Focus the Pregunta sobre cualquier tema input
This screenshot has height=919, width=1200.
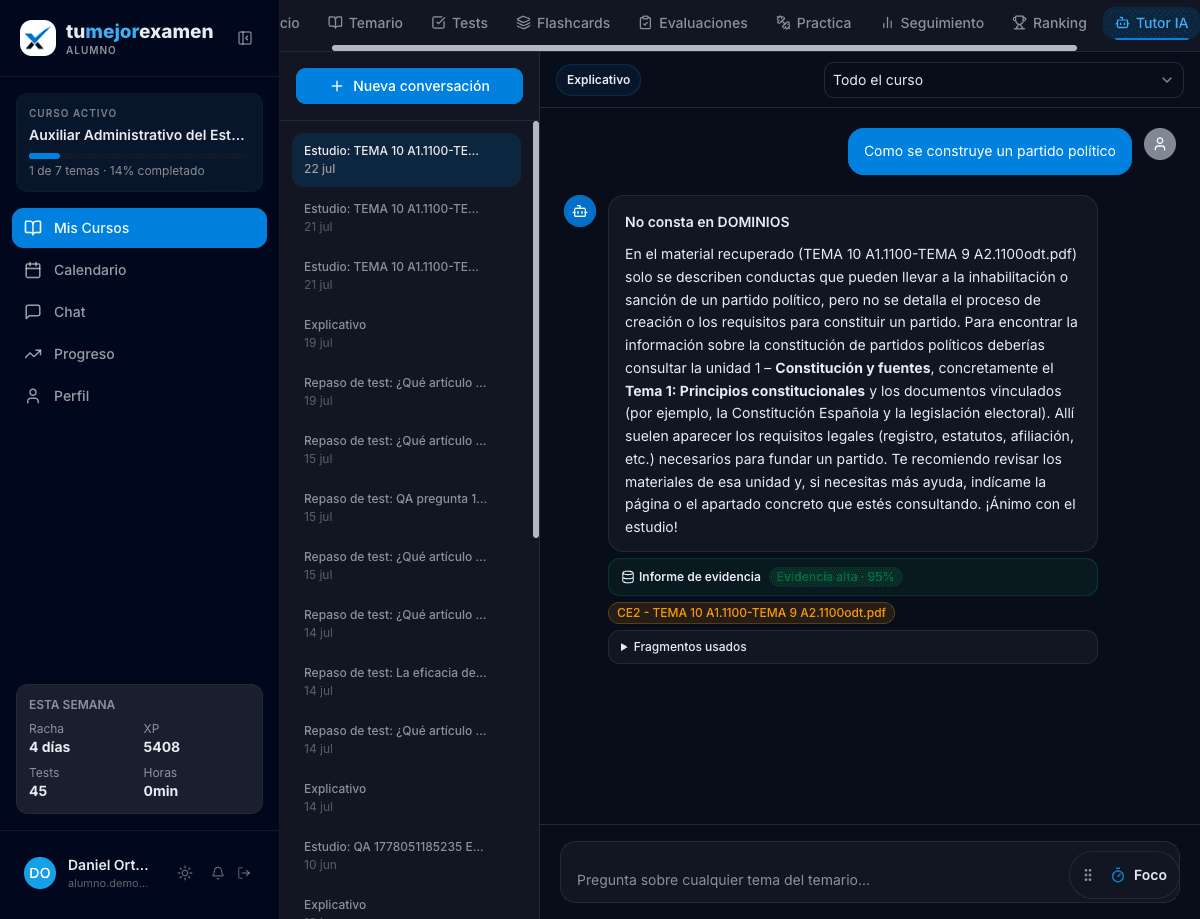pyautogui.click(x=815, y=880)
